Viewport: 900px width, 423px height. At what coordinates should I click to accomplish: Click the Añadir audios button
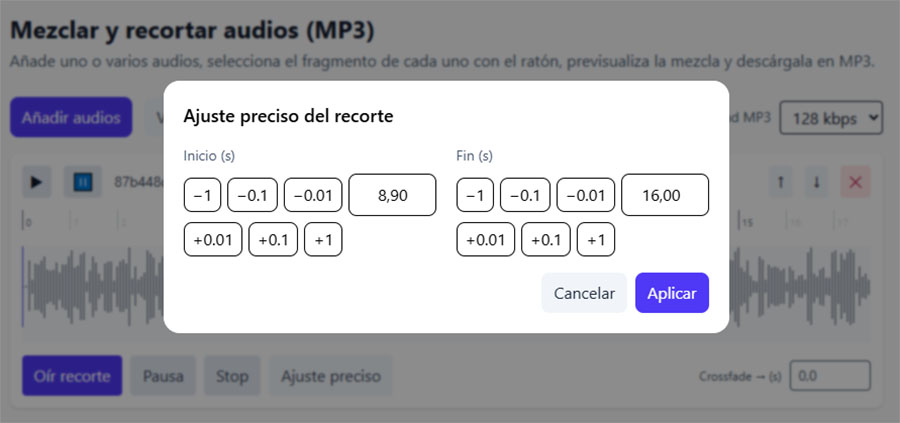[71, 117]
